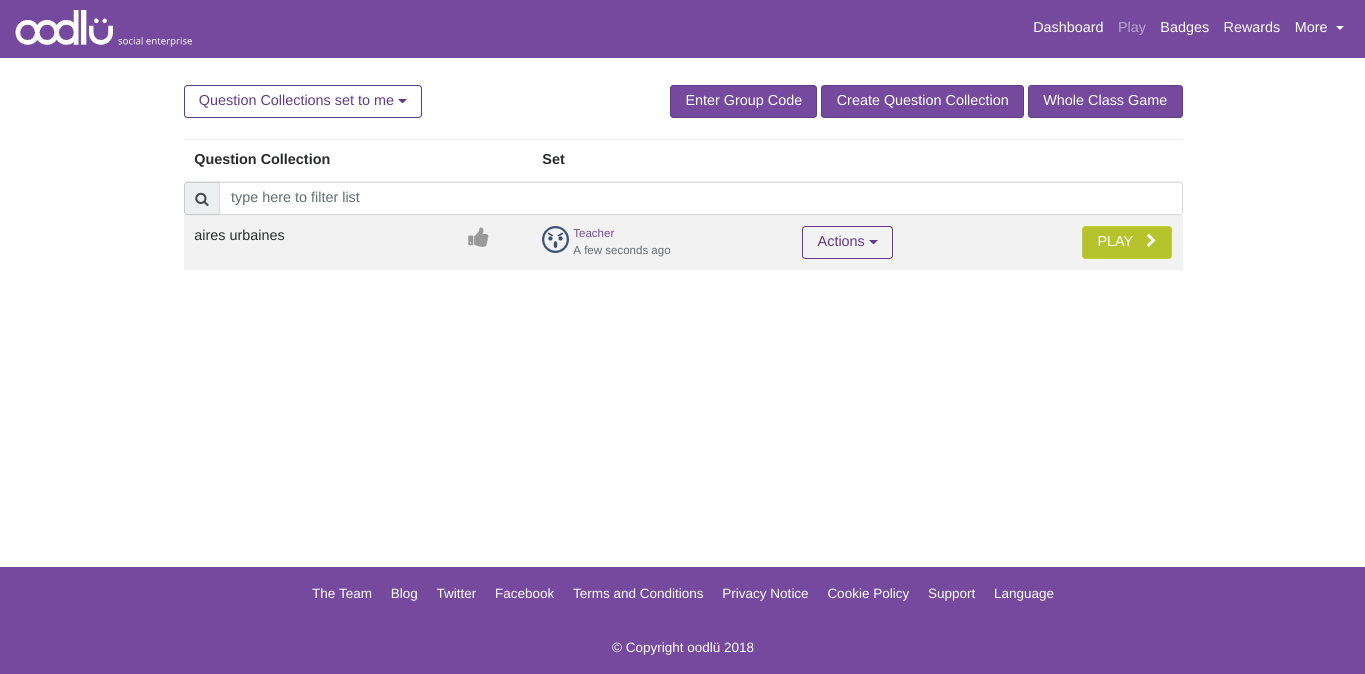
Task: Click the Question Collection column header
Action: (262, 159)
